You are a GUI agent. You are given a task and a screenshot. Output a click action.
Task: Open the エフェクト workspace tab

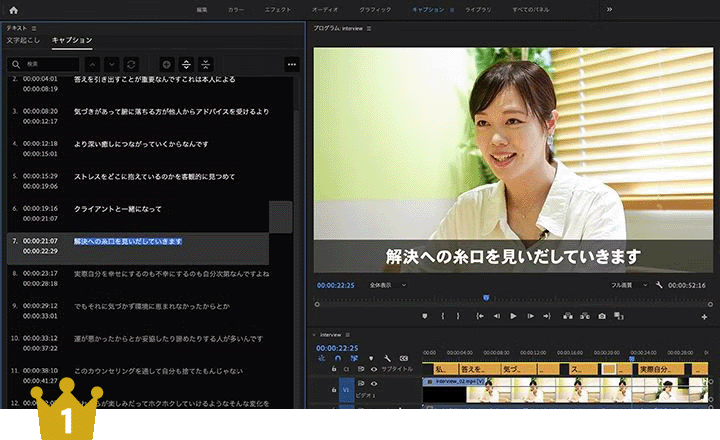279,10
